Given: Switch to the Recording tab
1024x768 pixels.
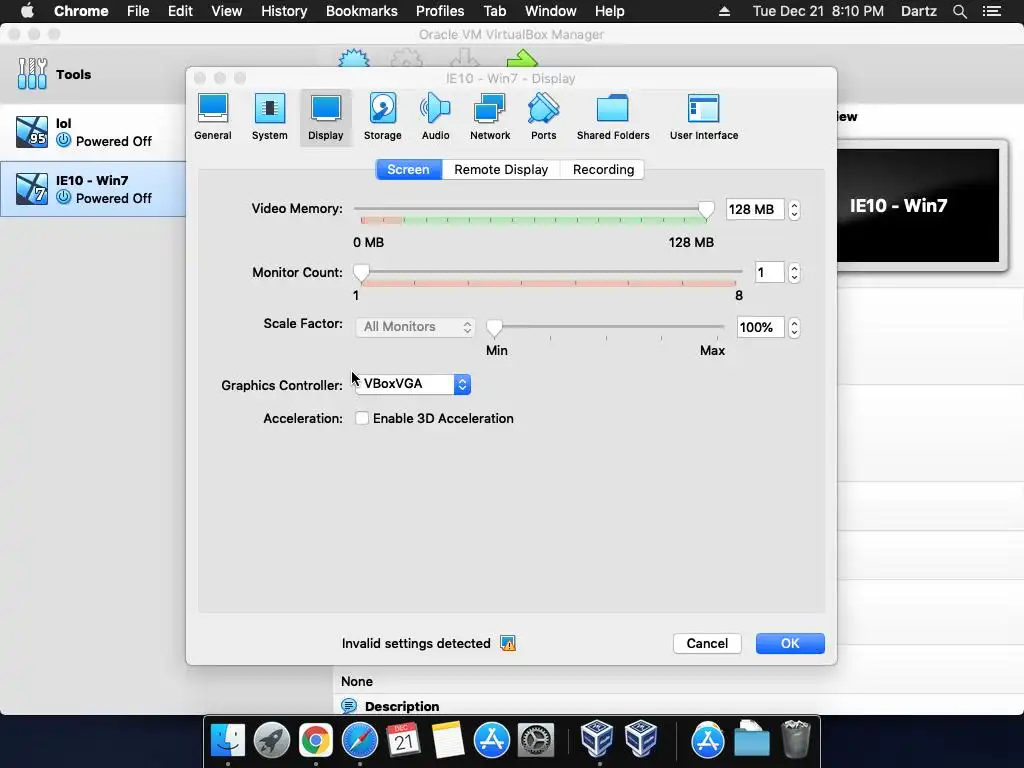Looking at the screenshot, I should coord(603,169).
